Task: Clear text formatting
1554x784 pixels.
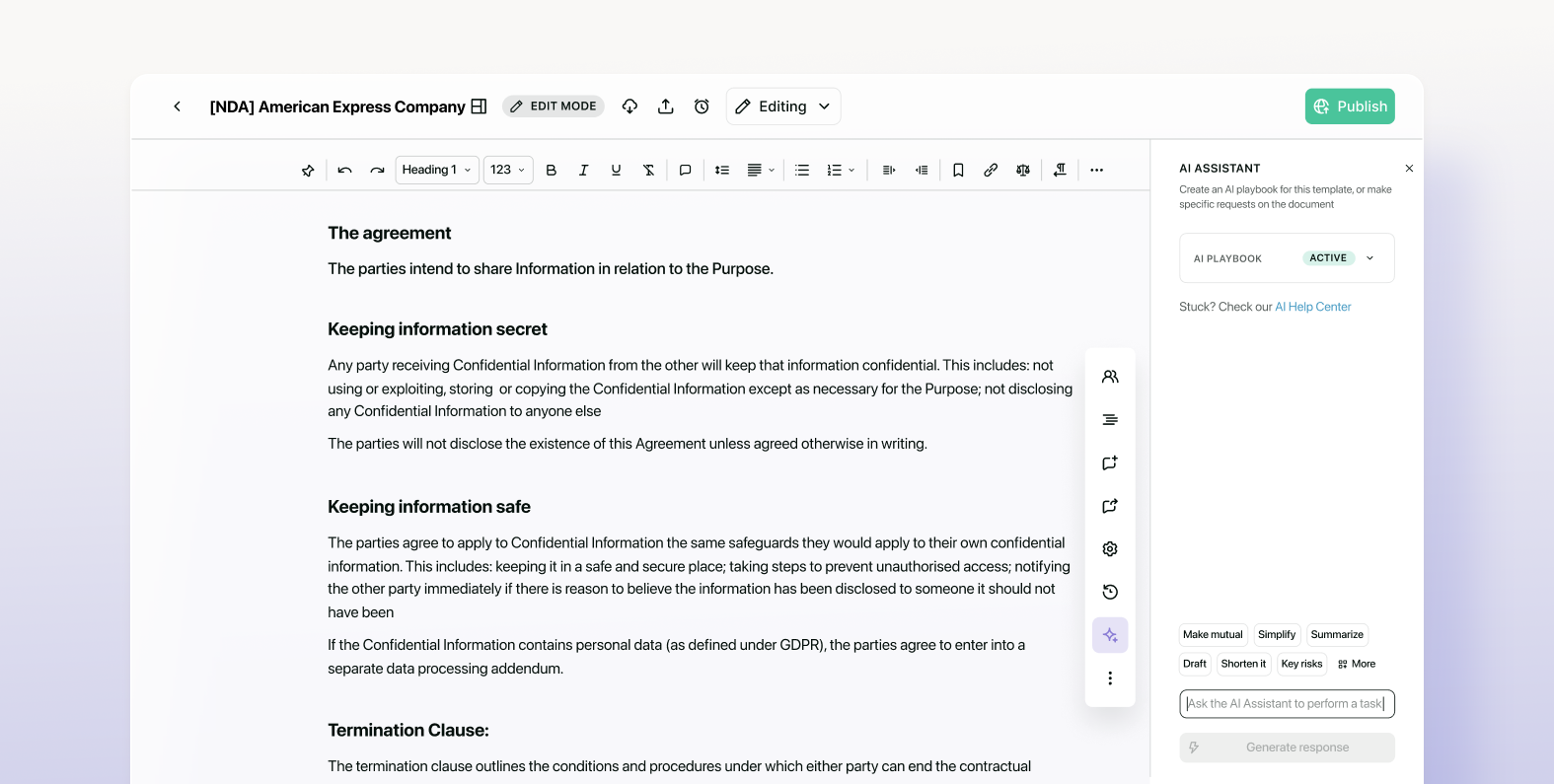Action: click(x=648, y=170)
